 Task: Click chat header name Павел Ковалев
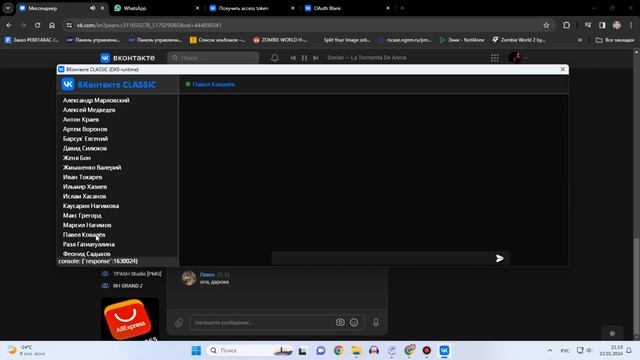click(x=213, y=84)
